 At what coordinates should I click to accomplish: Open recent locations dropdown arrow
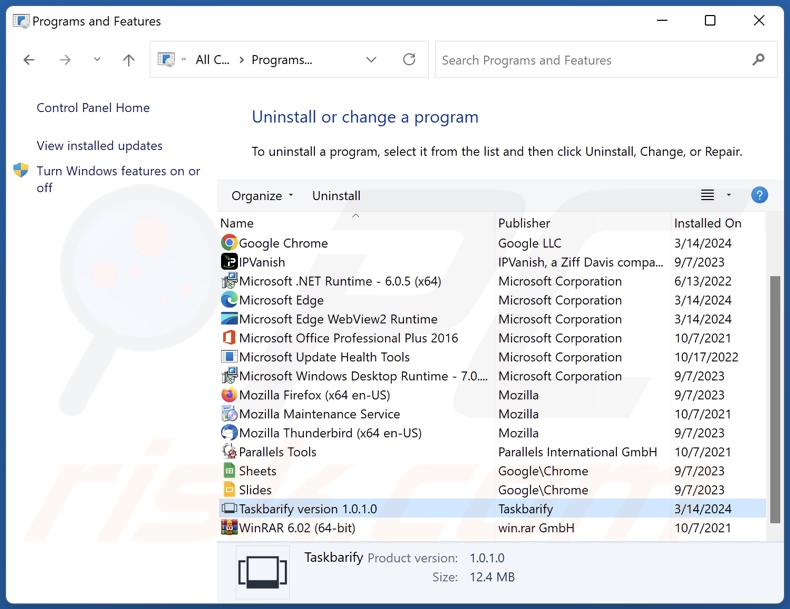pyautogui.click(x=97, y=59)
